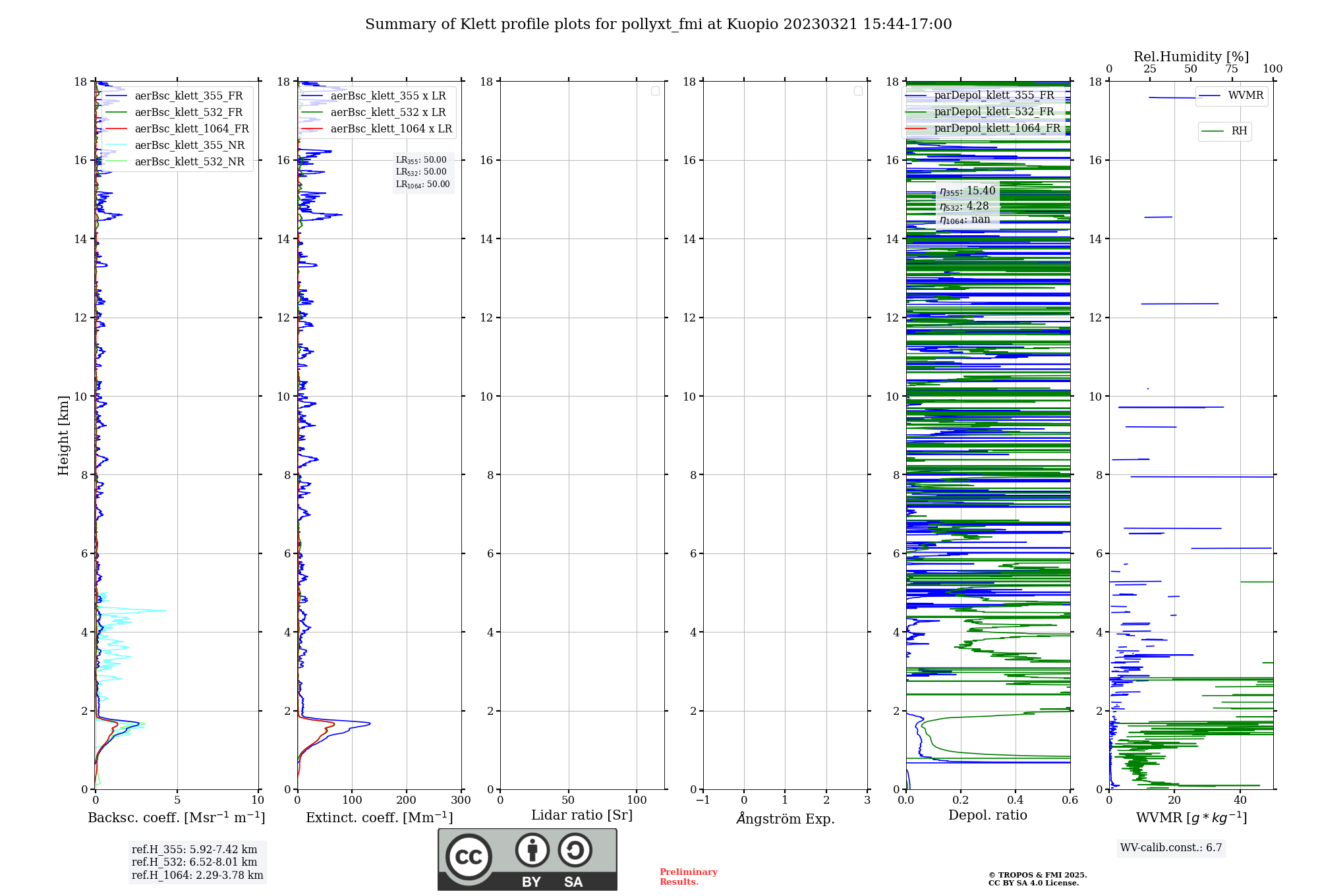Click the Preliminary Results red text

(689, 877)
